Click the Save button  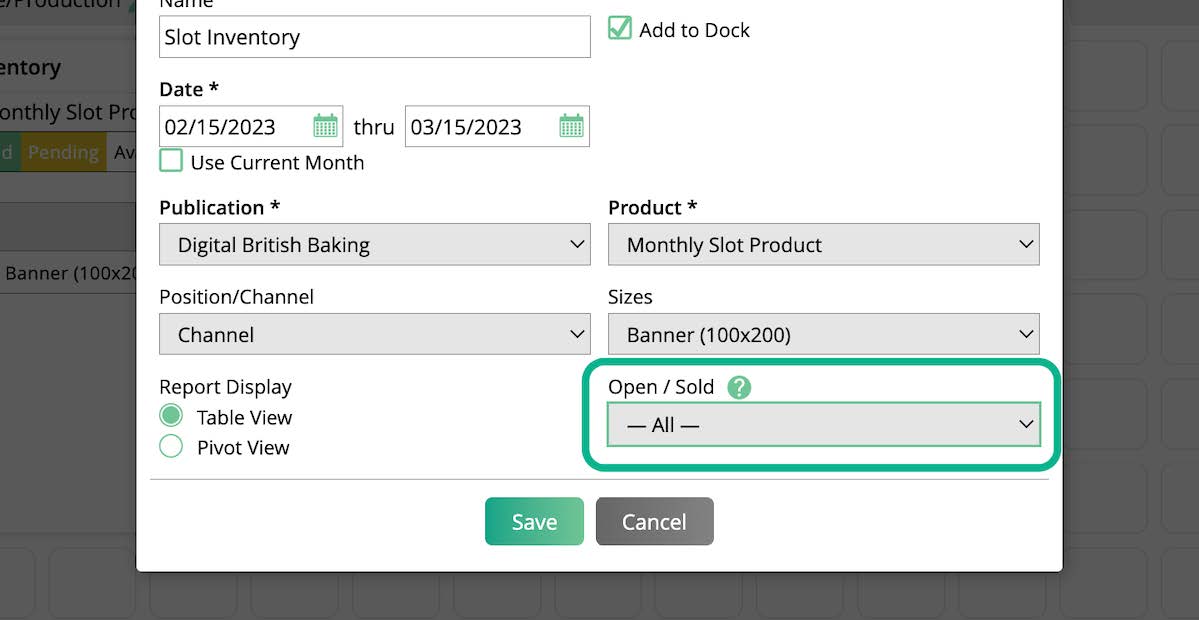click(x=534, y=522)
